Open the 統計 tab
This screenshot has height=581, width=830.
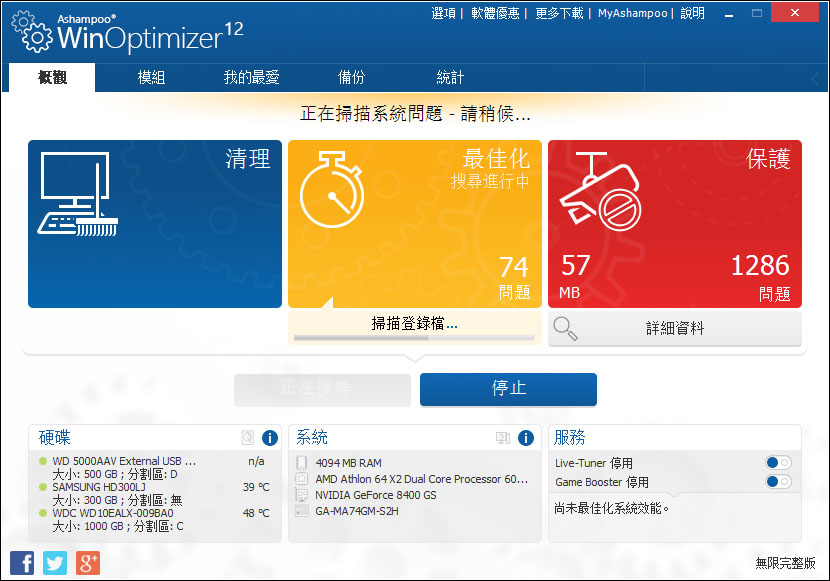450,77
